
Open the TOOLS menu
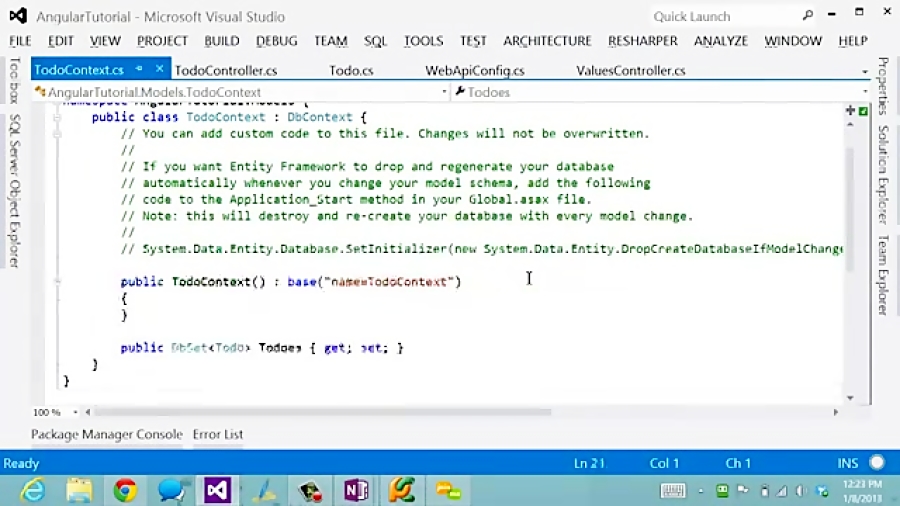coord(423,41)
